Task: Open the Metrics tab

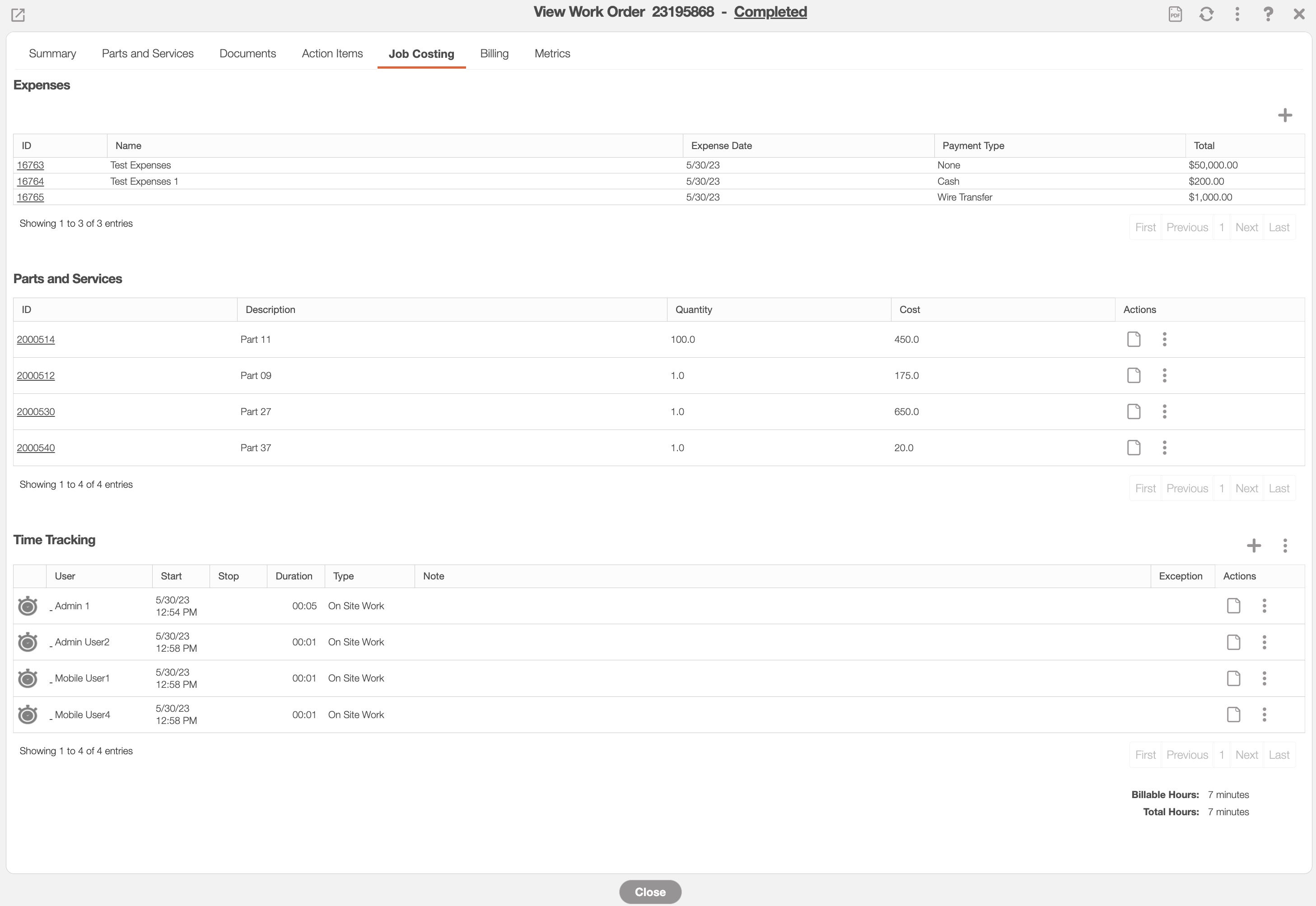Action: [x=551, y=53]
